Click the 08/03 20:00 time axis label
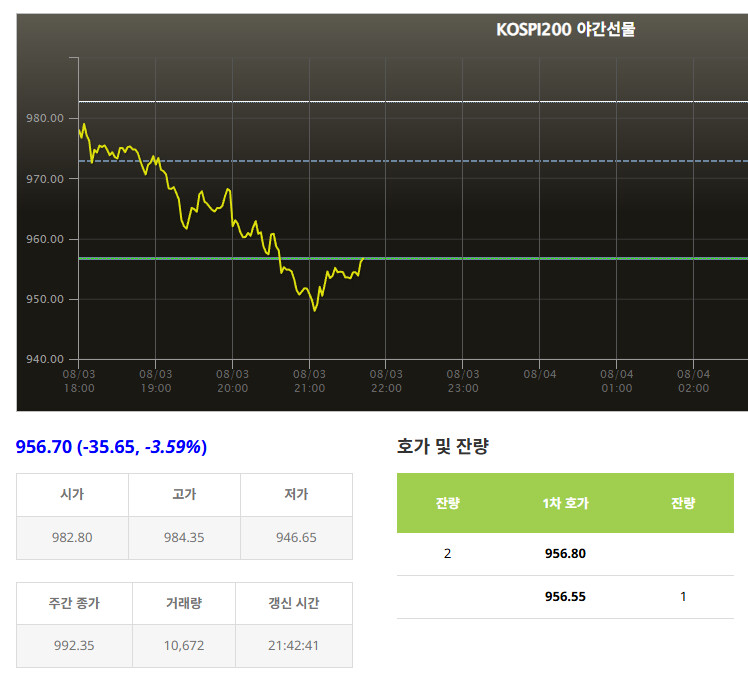This screenshot has height=676, width=748. click(232, 381)
